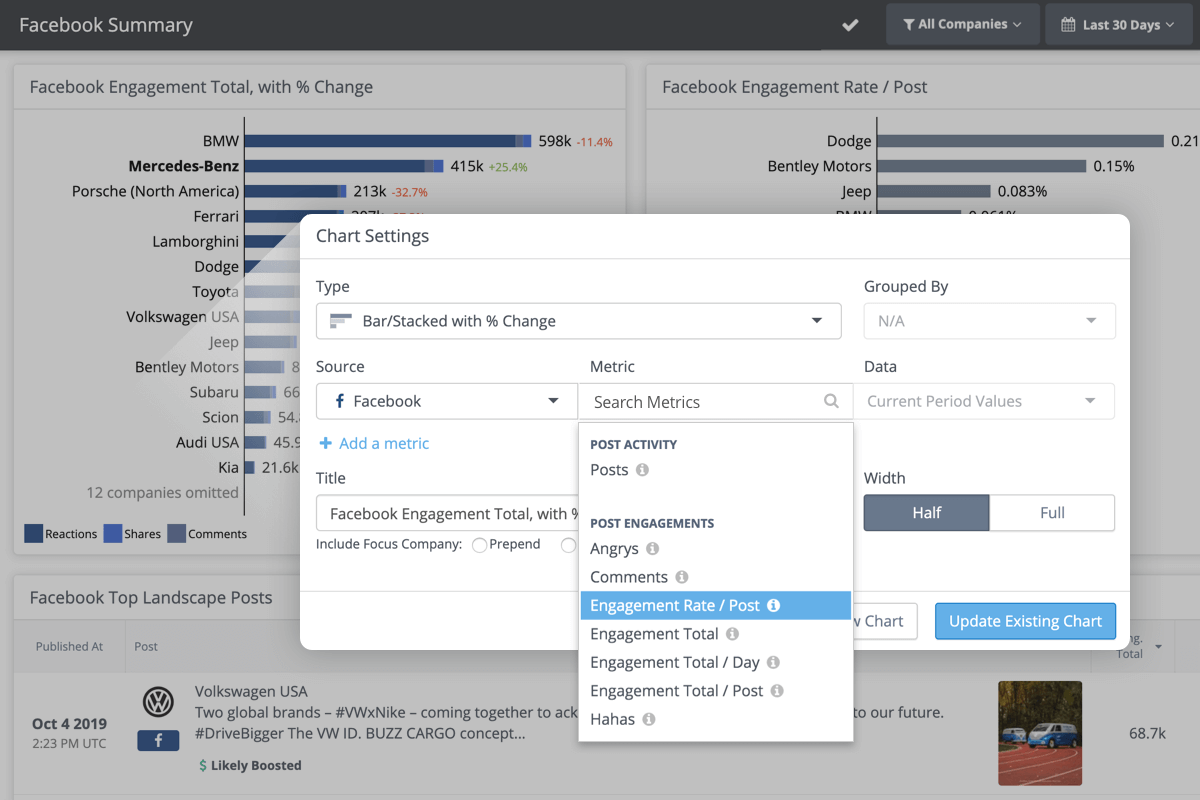
Task: Click the Reactions legend color swatch
Action: pyautogui.click(x=33, y=534)
